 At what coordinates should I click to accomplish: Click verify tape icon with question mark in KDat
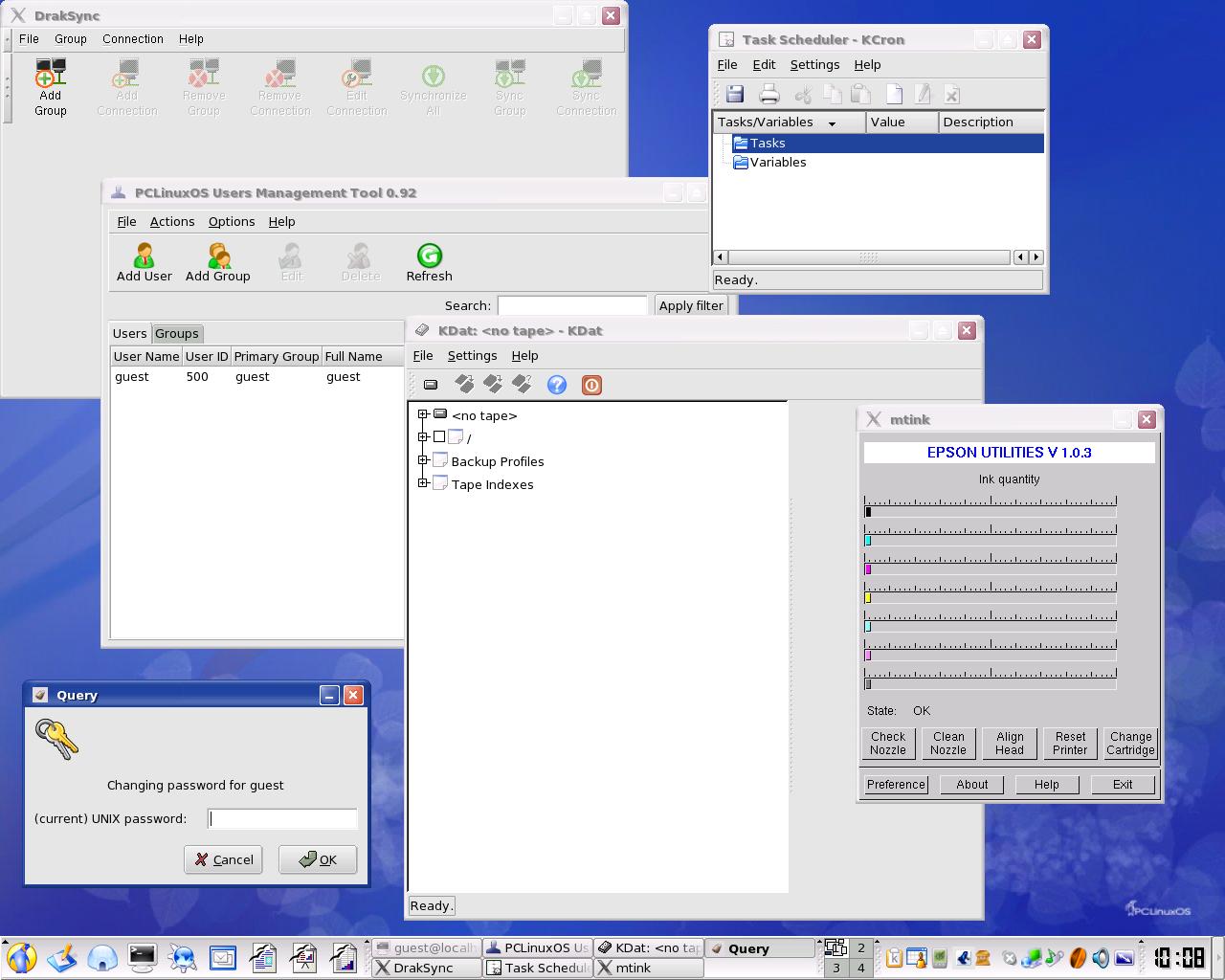pyautogui.click(x=522, y=385)
